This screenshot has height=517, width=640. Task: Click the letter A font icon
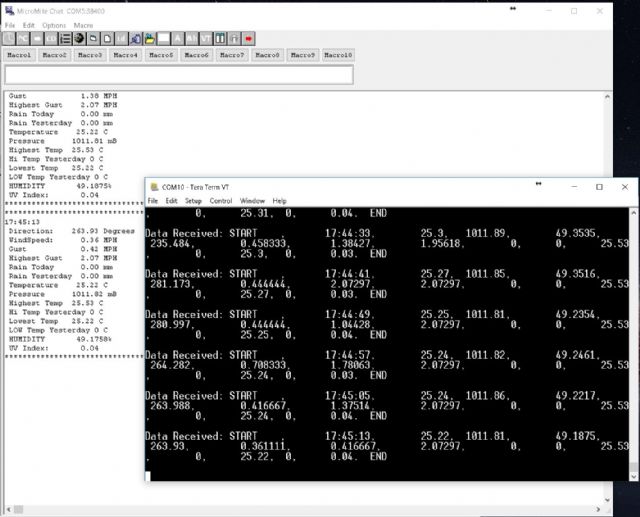(x=177, y=38)
